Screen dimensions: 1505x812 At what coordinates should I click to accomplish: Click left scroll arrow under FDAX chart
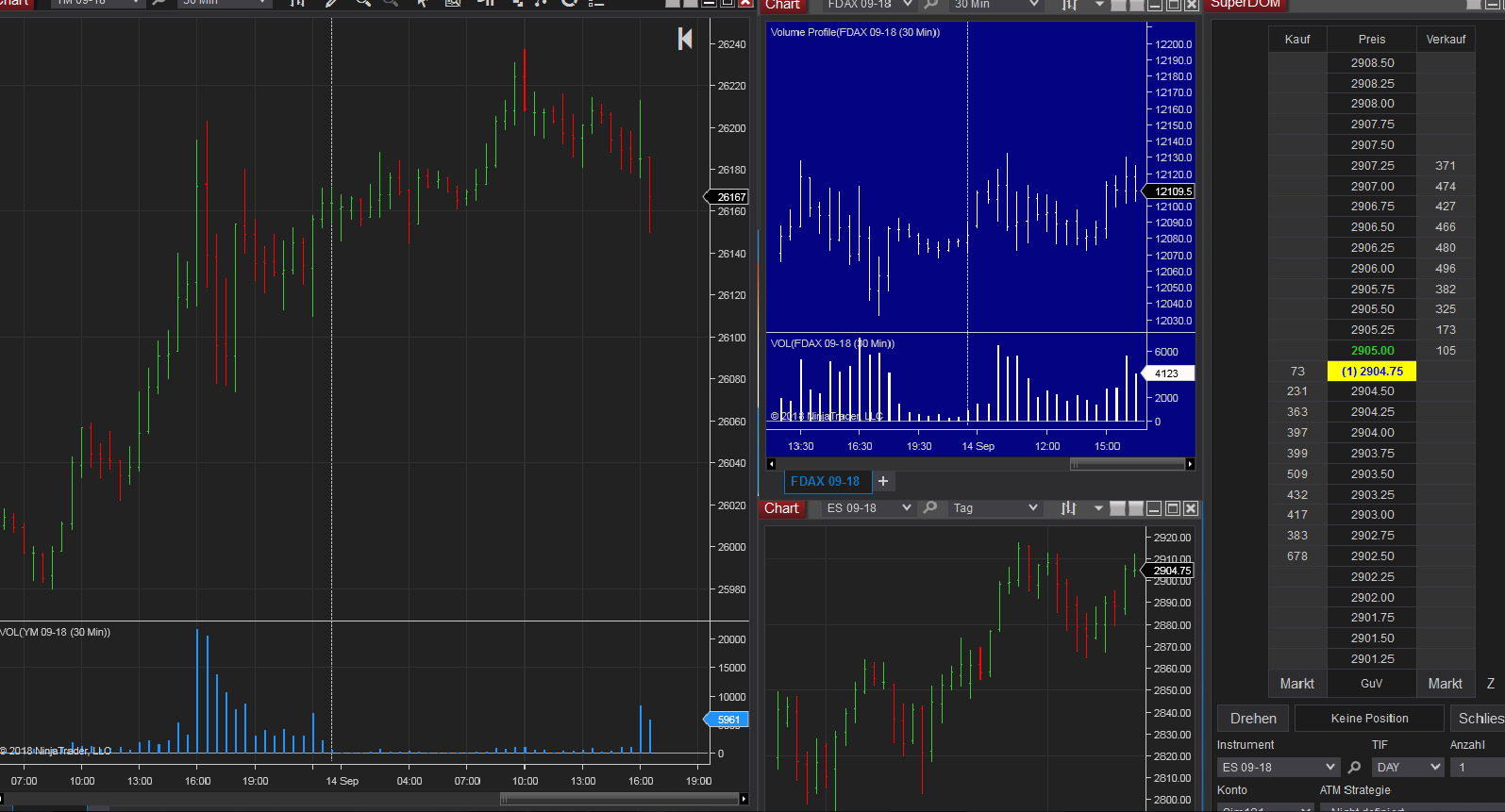point(771,464)
